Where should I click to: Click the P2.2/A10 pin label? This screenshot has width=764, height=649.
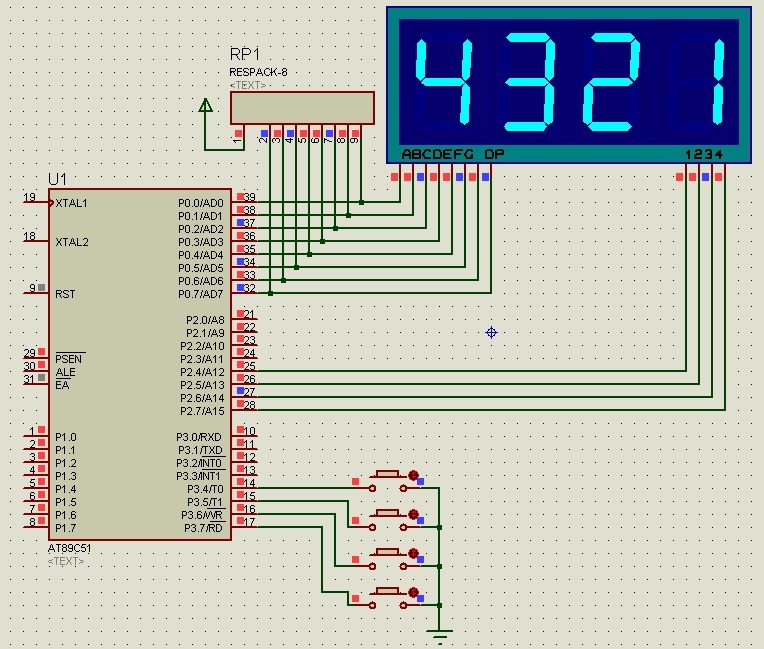(x=202, y=346)
